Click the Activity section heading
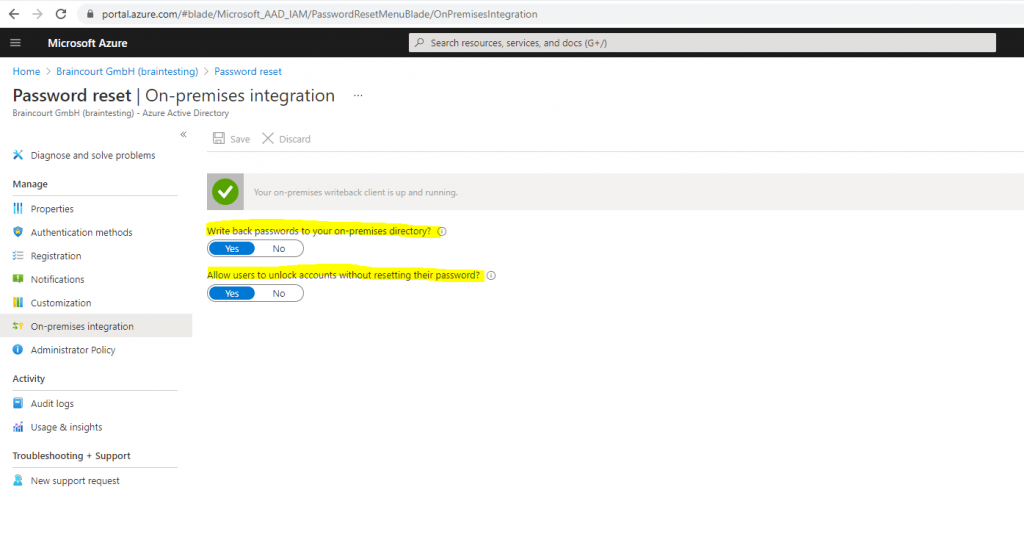This screenshot has width=1024, height=548. click(29, 379)
